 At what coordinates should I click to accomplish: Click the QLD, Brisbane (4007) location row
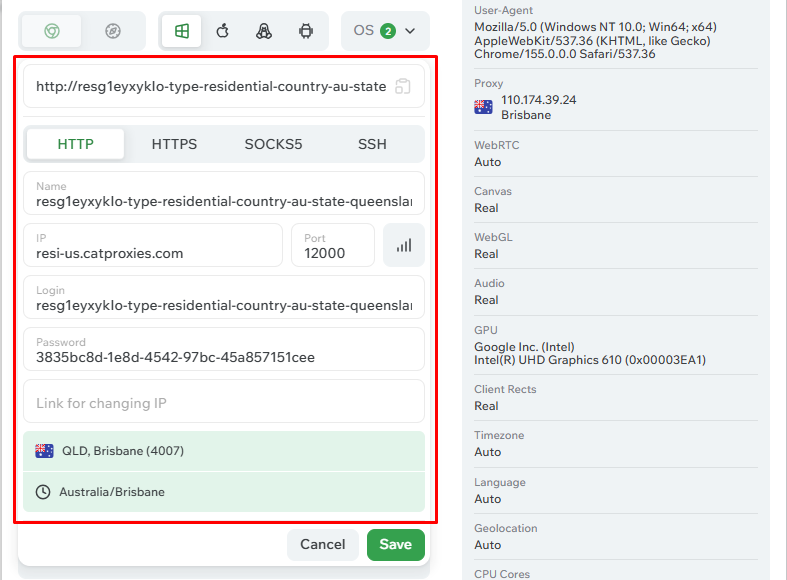tap(224, 451)
